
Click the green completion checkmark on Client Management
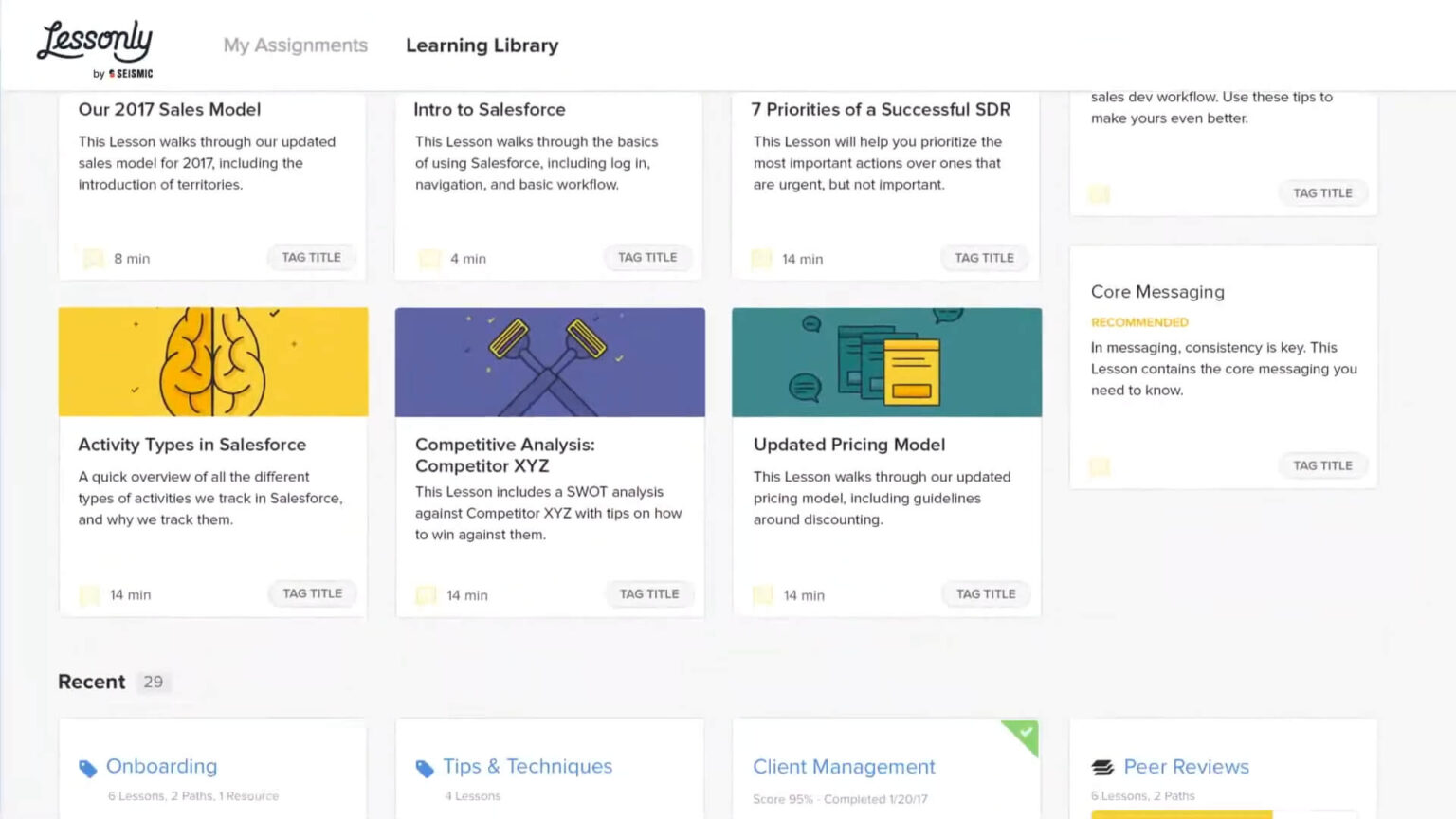pos(1024,735)
